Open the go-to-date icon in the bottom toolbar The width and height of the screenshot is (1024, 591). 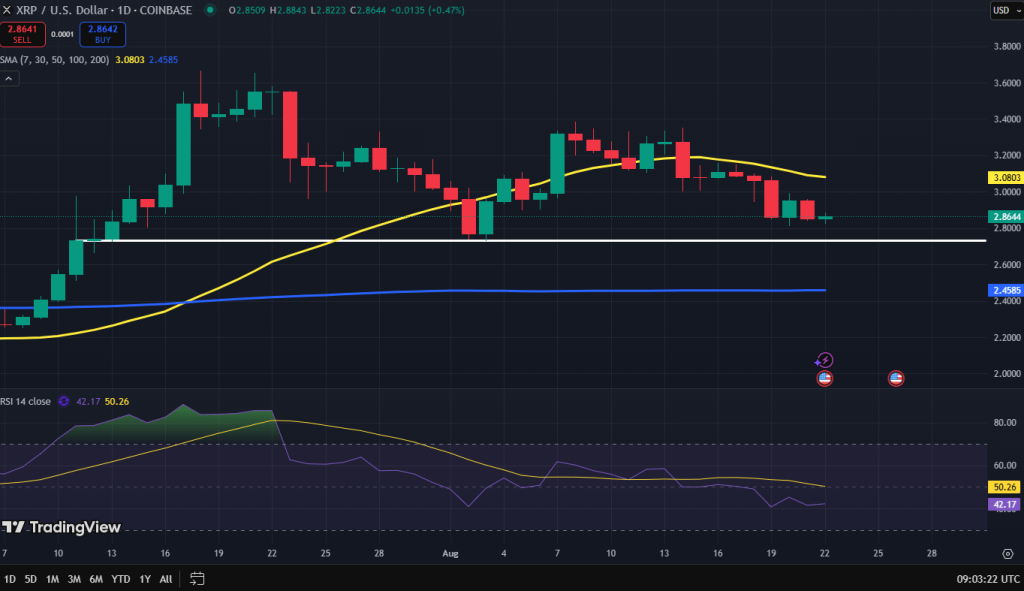point(196,578)
